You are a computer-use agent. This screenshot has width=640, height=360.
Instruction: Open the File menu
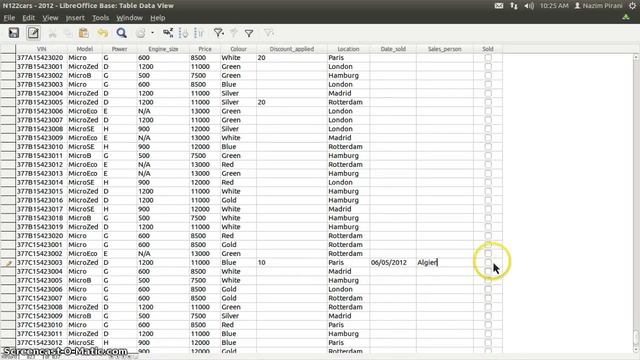[x=9, y=18]
